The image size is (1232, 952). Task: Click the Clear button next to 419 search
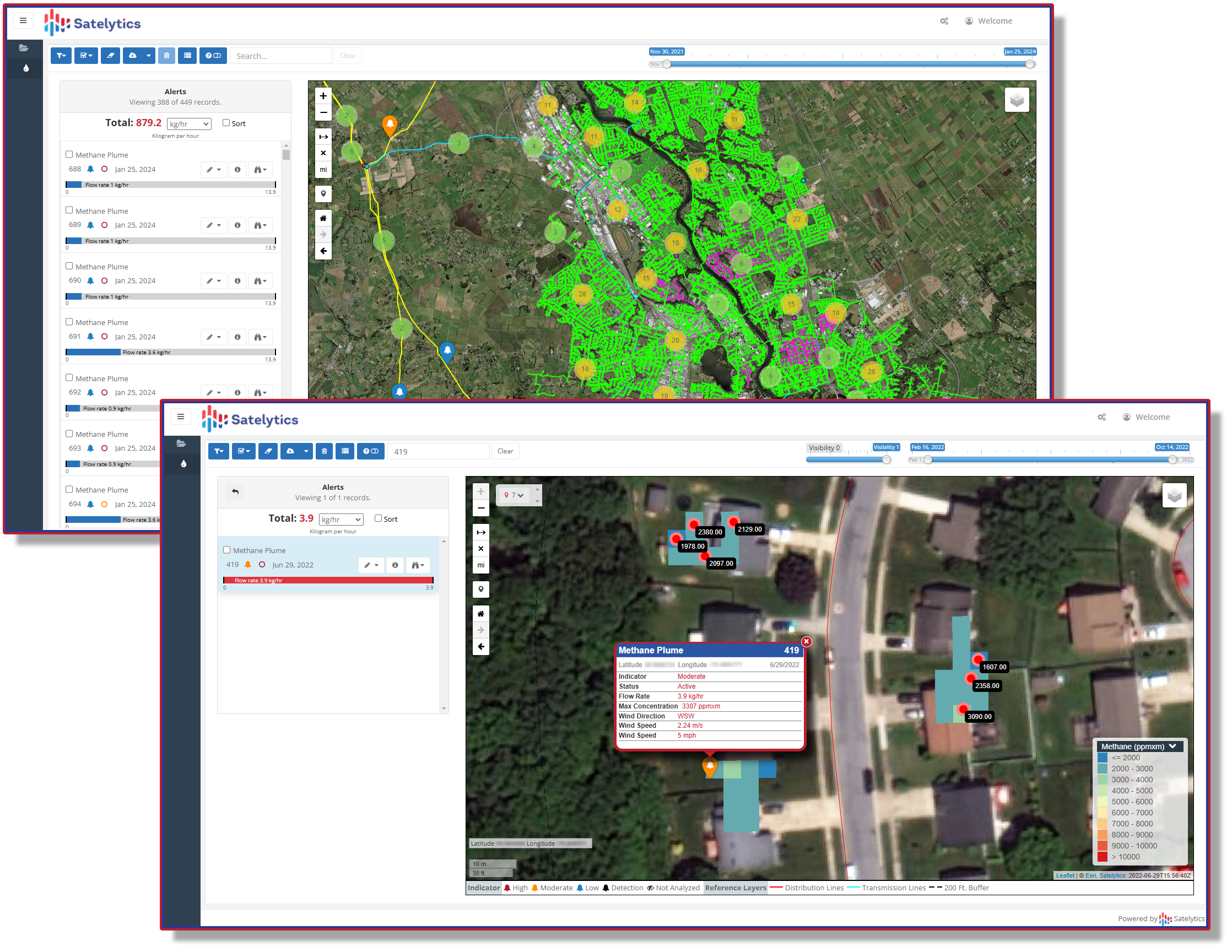coord(505,452)
